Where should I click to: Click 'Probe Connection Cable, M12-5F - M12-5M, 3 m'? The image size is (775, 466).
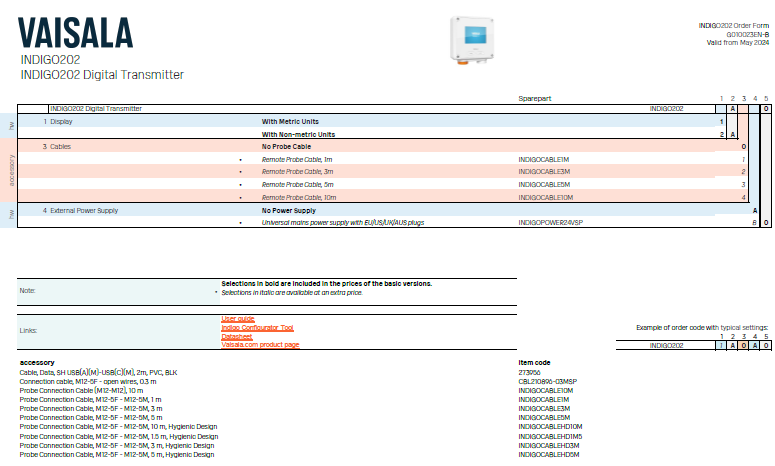(x=91, y=408)
